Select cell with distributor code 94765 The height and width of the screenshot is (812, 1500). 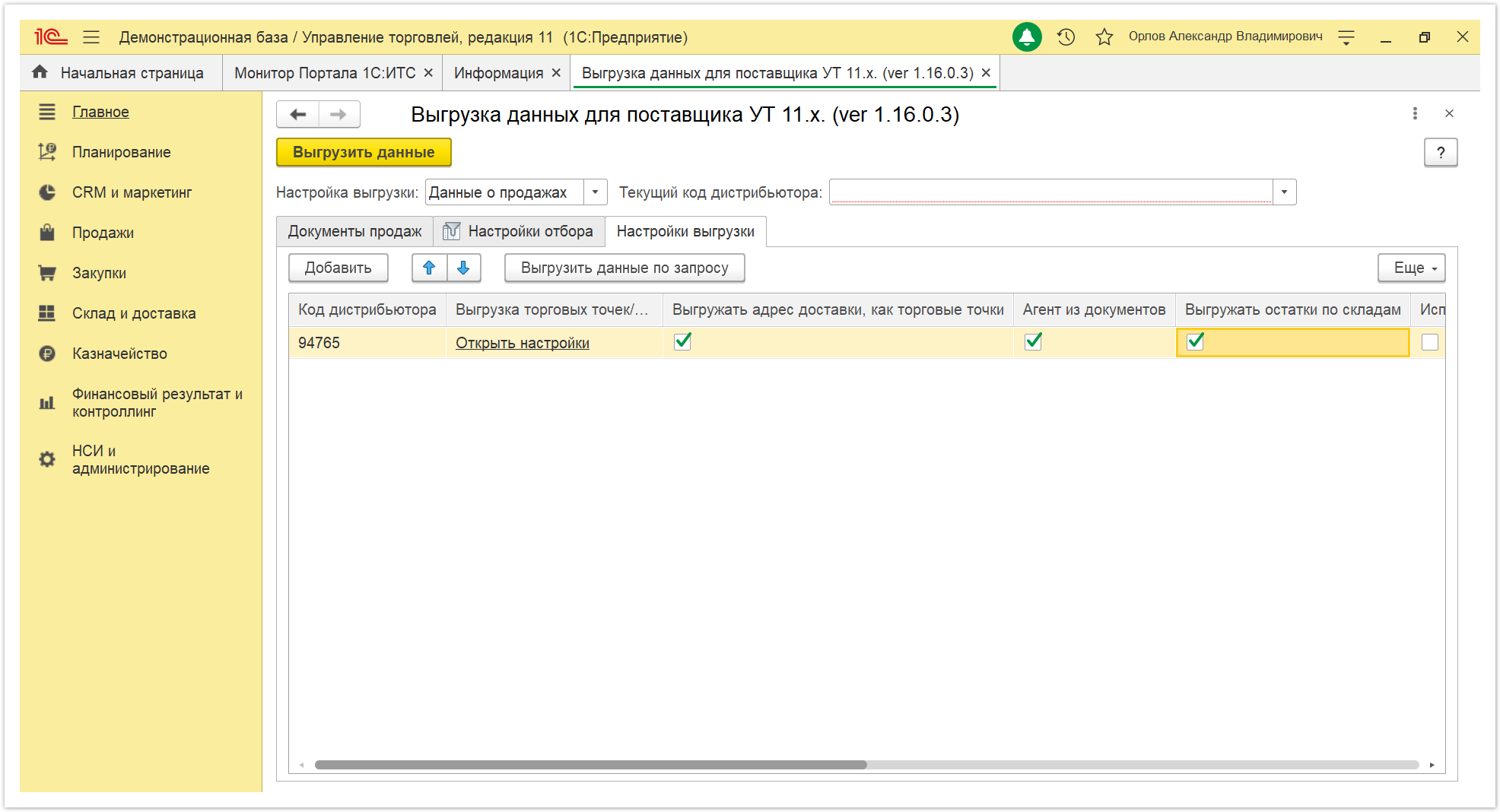pyautogui.click(x=367, y=343)
